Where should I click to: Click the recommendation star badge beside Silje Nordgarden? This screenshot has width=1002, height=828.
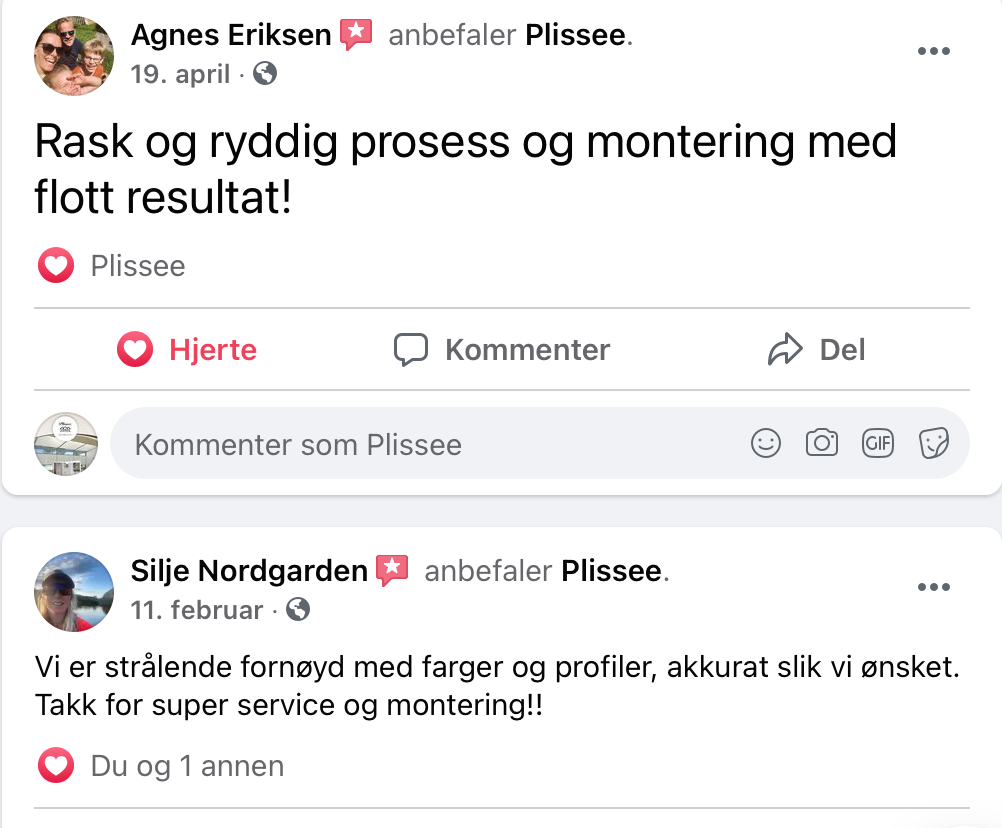tap(392, 571)
